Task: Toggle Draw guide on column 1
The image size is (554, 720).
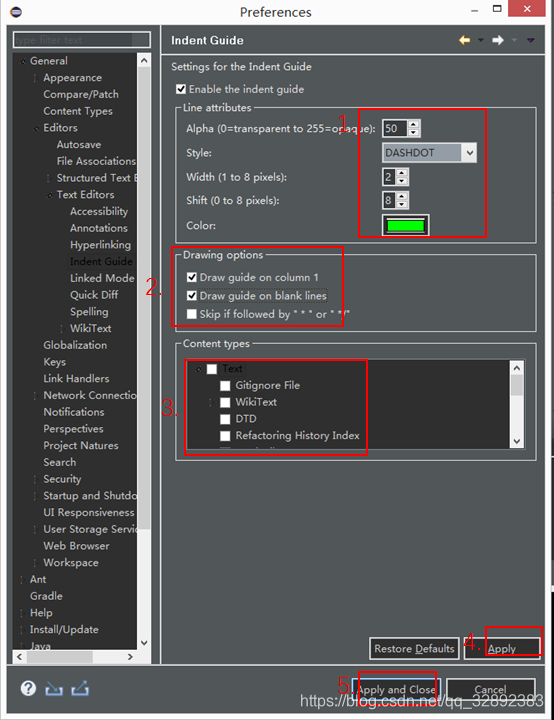Action: (x=192, y=277)
